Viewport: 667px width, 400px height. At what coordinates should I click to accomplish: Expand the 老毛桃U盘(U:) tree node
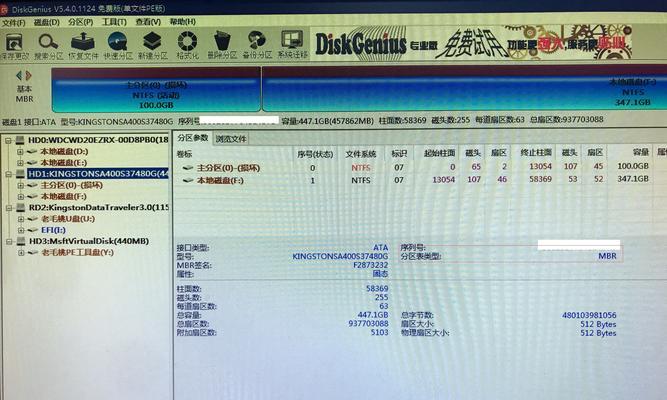[x=21, y=219]
